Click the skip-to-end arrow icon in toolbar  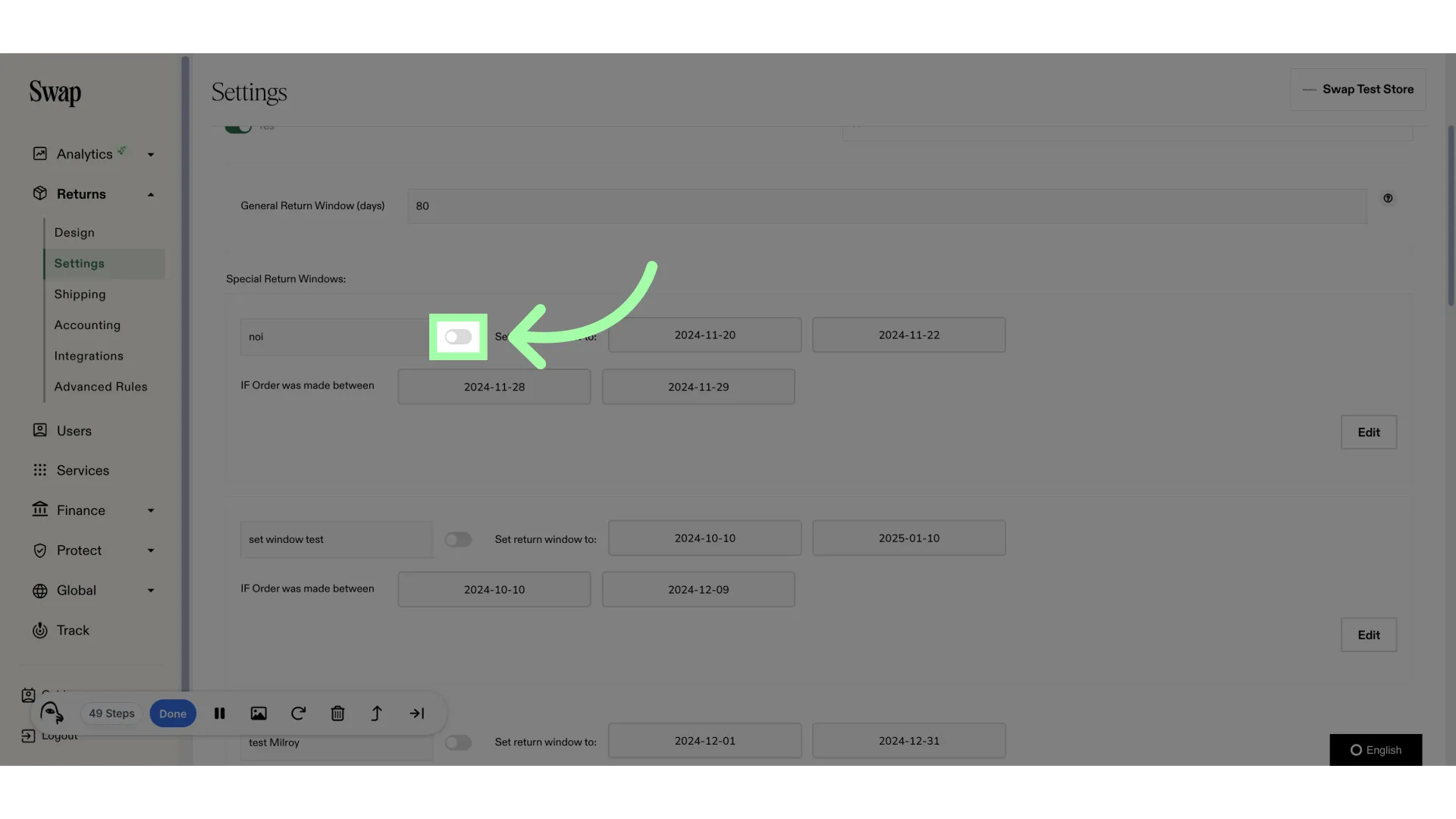(417, 714)
